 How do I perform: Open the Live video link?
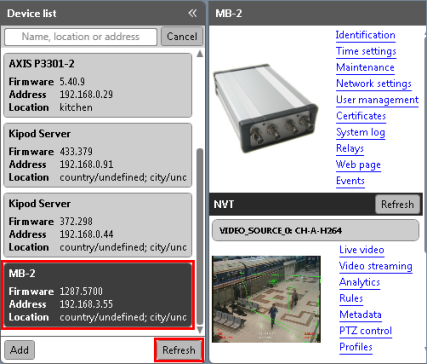(362, 250)
